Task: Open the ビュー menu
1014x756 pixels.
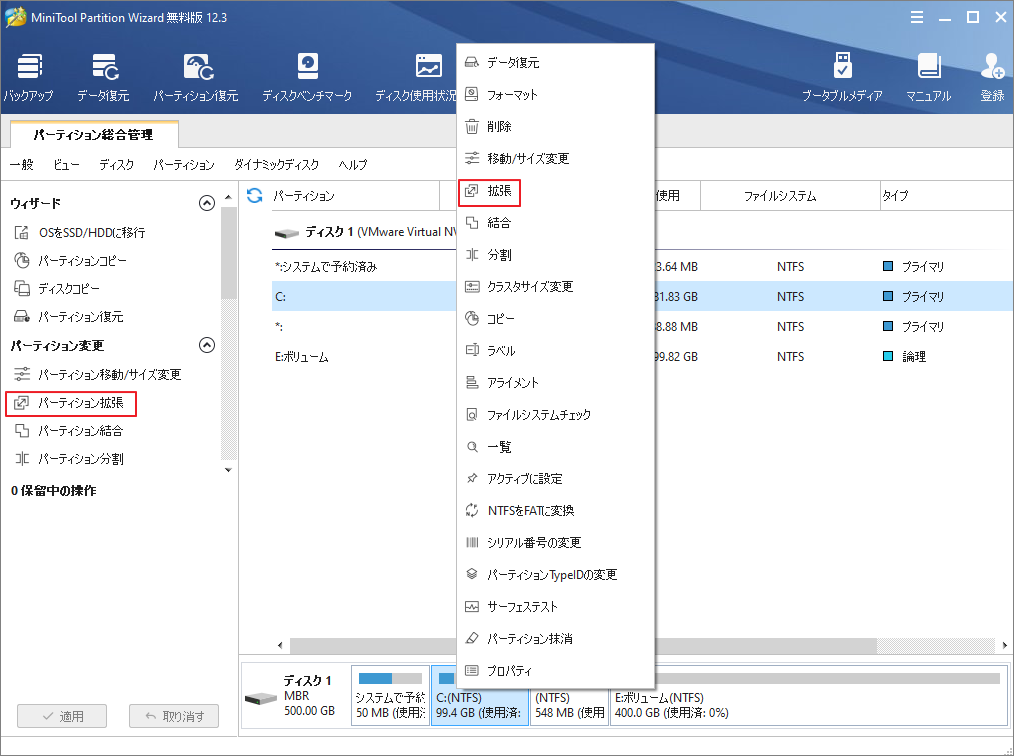Action: [66, 164]
